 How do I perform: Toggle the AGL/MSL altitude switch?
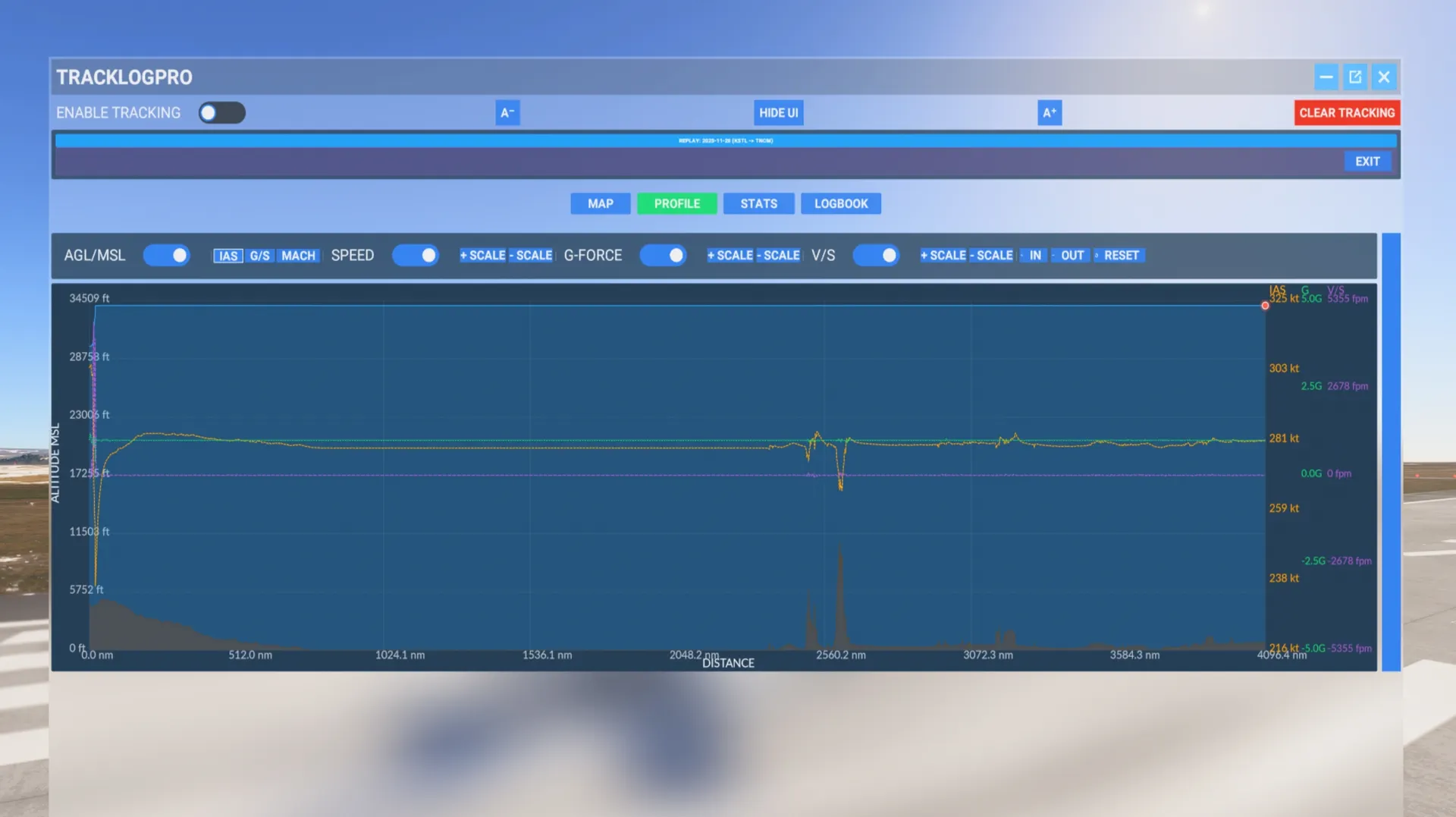[x=166, y=256]
